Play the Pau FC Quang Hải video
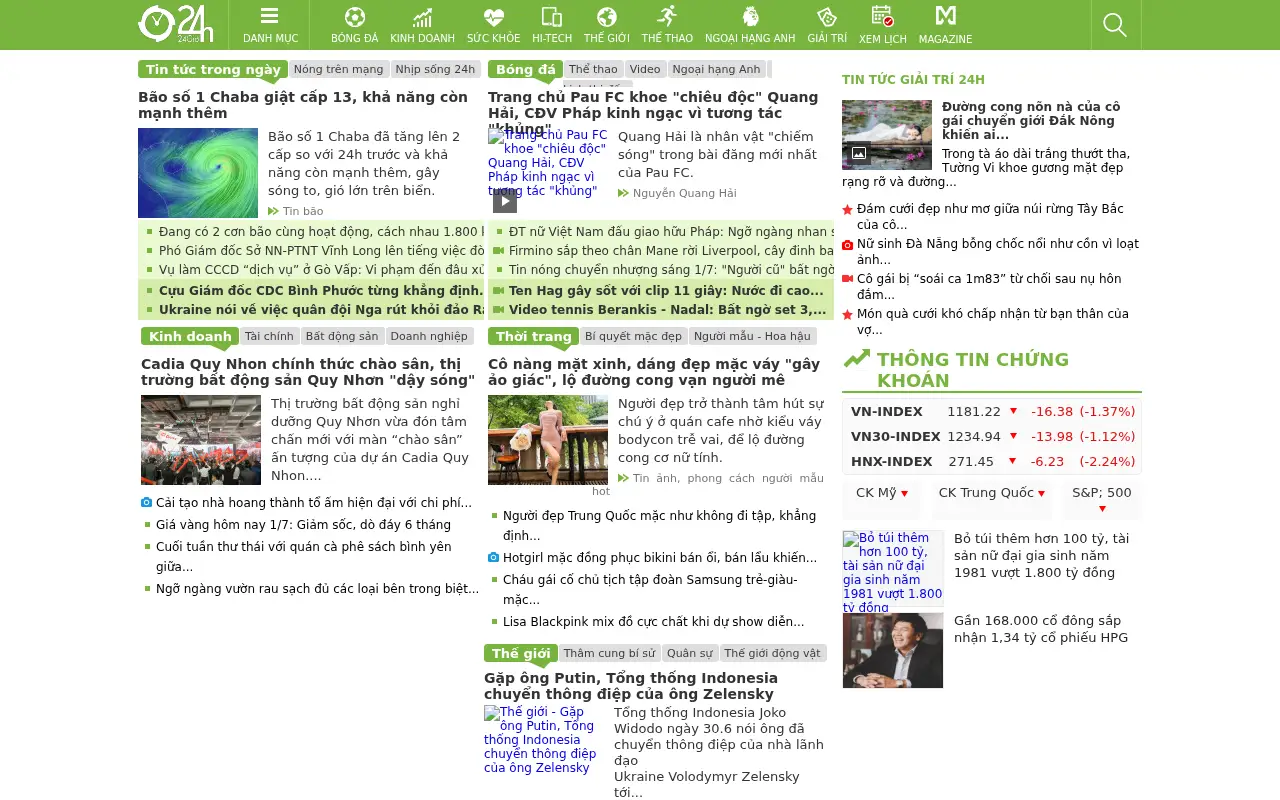 (505, 201)
